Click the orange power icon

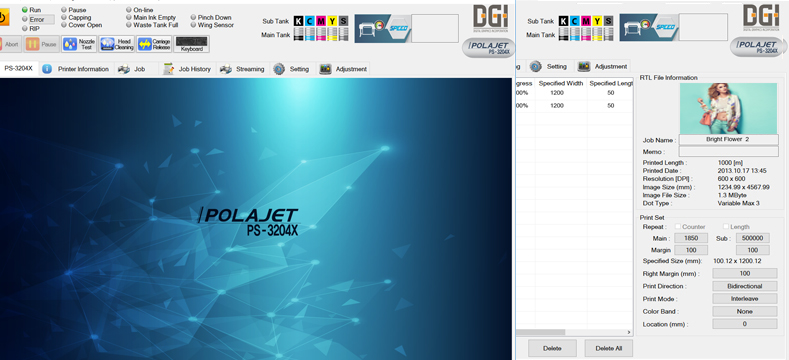click(3, 17)
